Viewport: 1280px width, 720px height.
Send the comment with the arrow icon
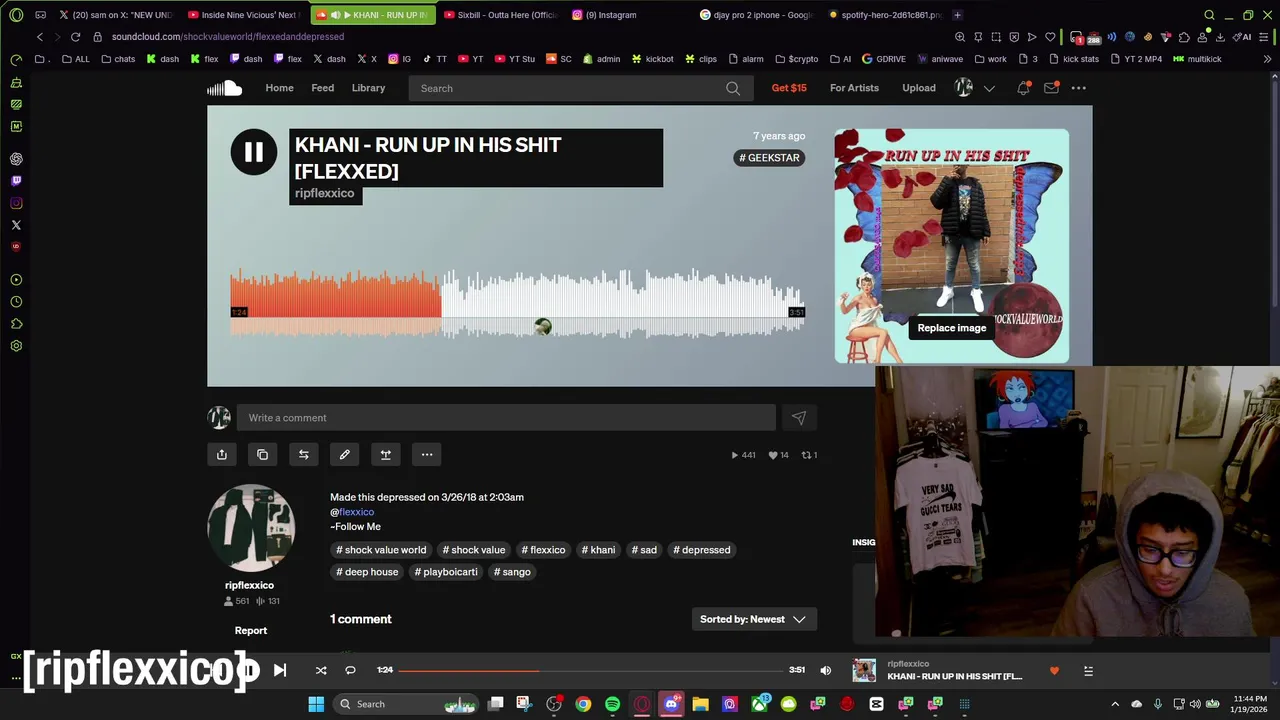798,418
